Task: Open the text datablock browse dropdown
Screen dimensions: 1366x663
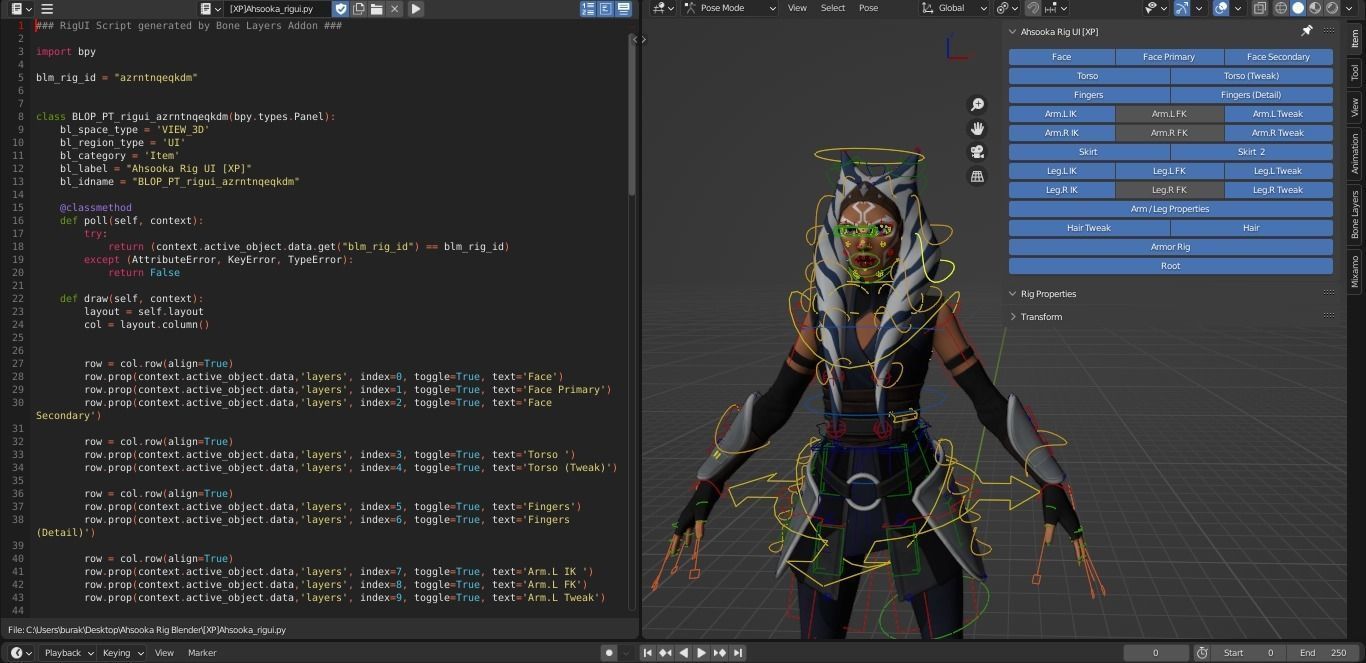Action: [x=209, y=8]
